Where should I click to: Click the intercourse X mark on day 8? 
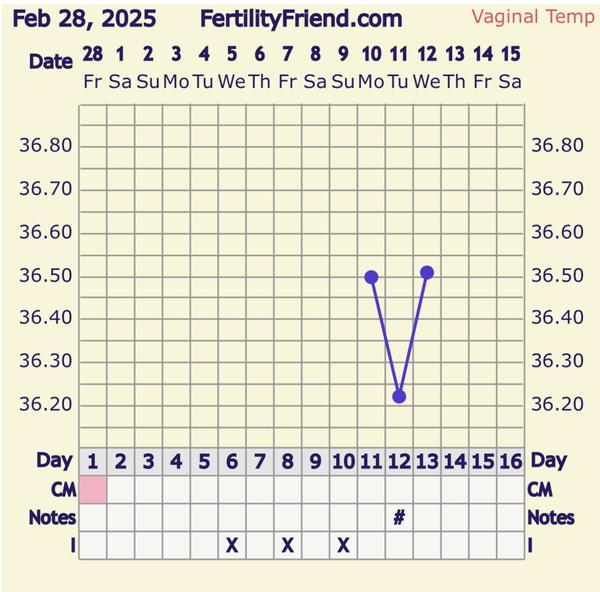click(288, 545)
